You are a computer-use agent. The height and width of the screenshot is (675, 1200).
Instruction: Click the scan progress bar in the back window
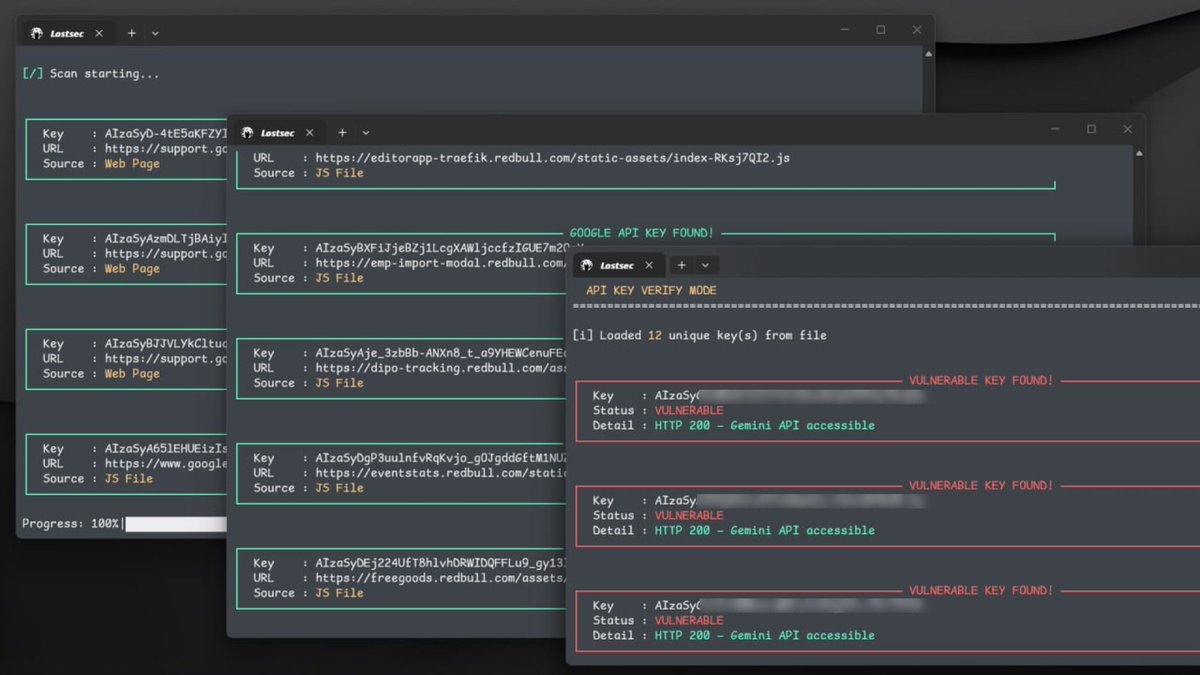tap(176, 524)
